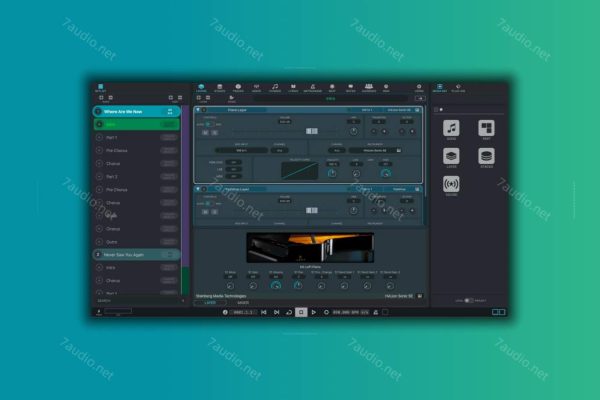
Task: Switch to the Layer tab at bottom
Action: point(210,303)
